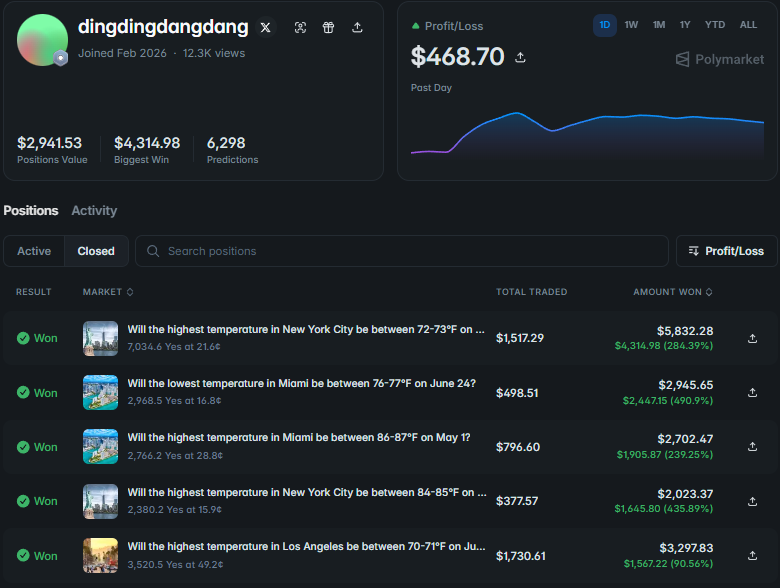Show Active positions
780x588 pixels.
click(x=34, y=251)
